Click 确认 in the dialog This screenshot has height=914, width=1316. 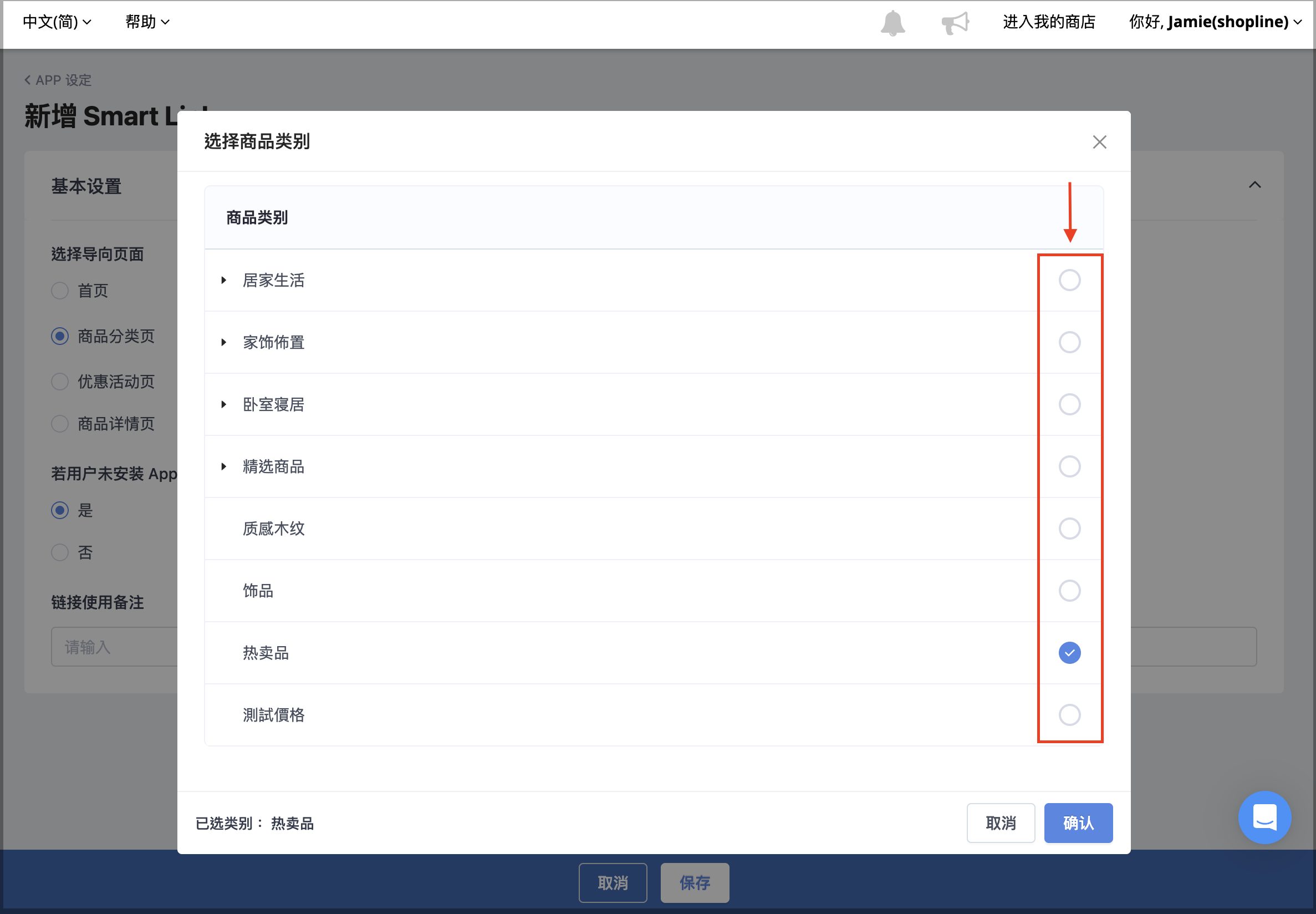tap(1078, 822)
